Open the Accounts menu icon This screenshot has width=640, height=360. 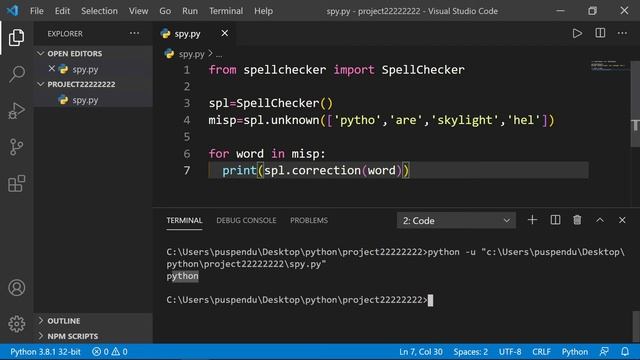click(16, 288)
